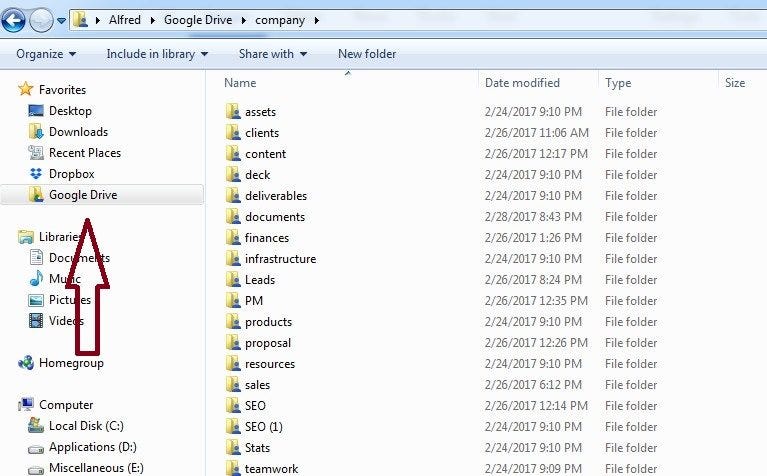Open the recent locations dropdown arrow
This screenshot has height=476, width=767.
tap(62, 21)
